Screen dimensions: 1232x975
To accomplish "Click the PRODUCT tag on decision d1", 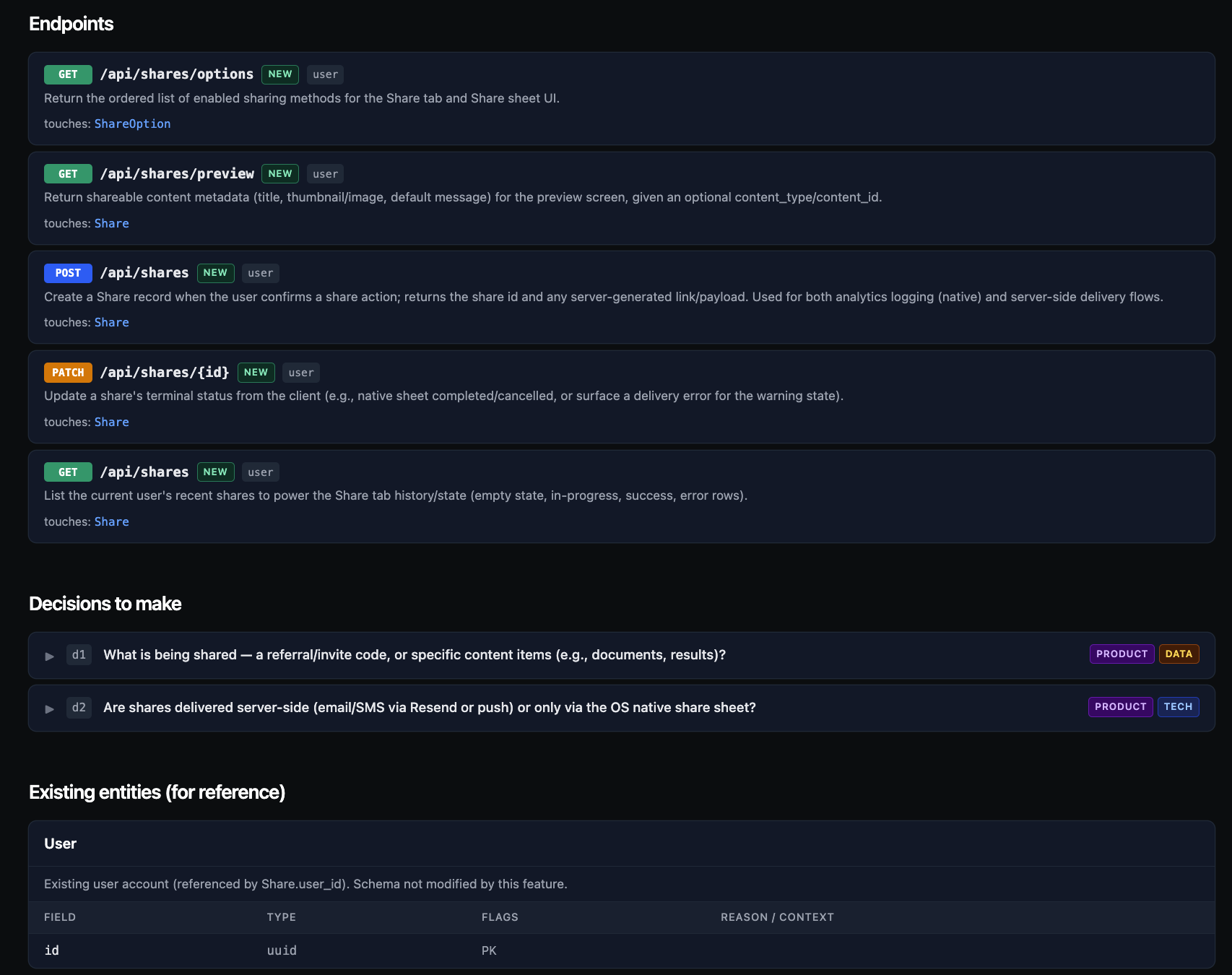I will pos(1122,654).
